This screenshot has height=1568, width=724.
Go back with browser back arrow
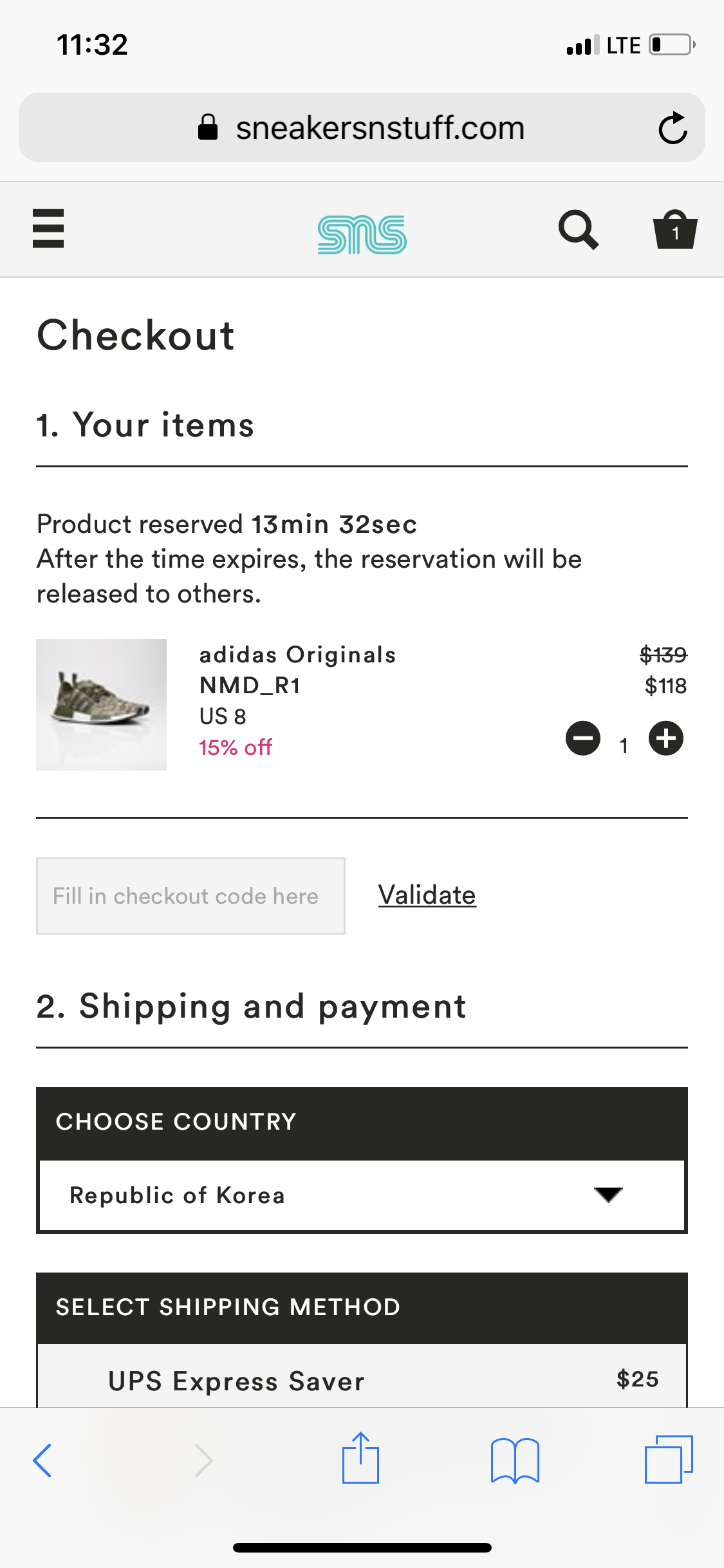(x=42, y=1460)
